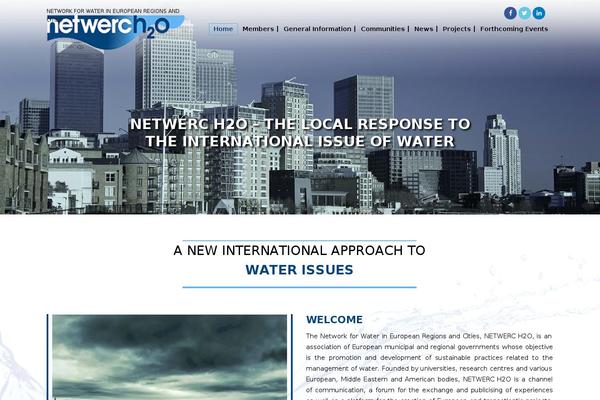
Task: Click the 'A NEW INTERNATIONAL APPROACH TO' heading
Action: click(299, 250)
